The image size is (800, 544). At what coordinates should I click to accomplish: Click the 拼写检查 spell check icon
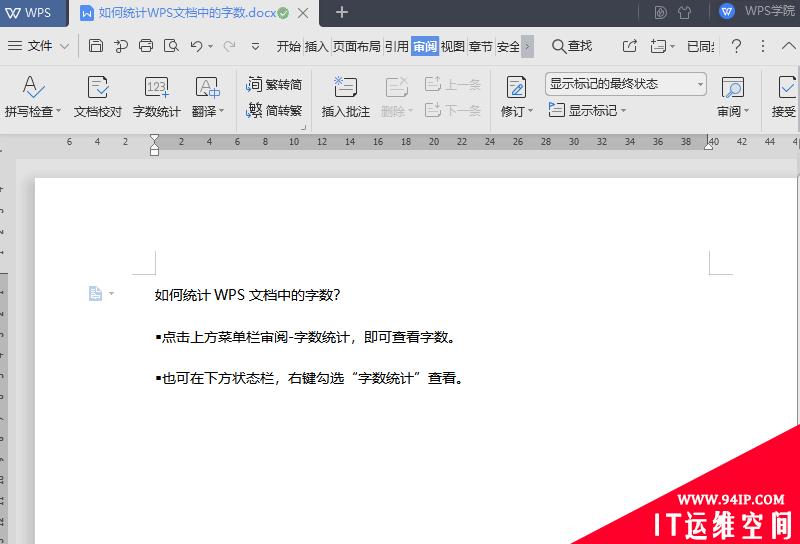[x=34, y=87]
